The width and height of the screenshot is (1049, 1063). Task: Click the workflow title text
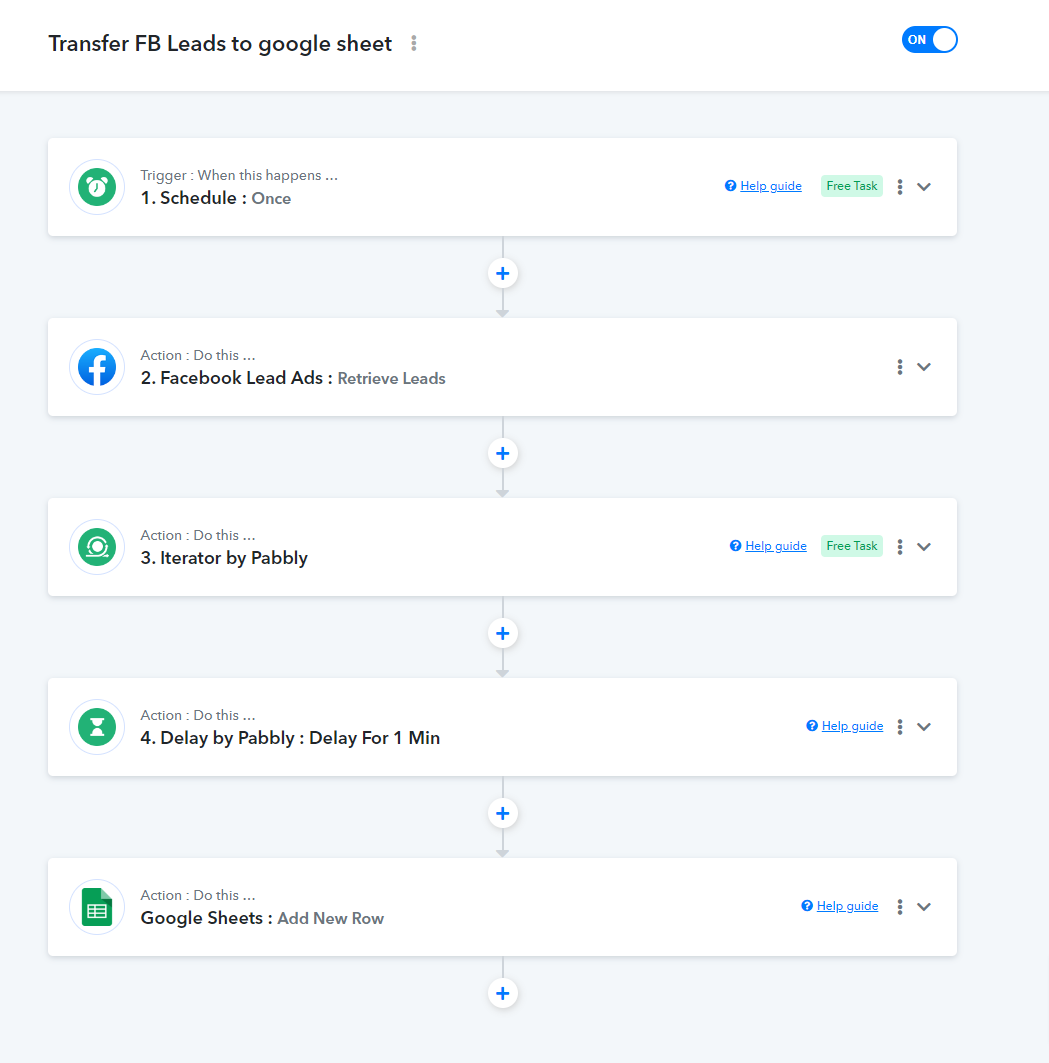[x=220, y=43]
